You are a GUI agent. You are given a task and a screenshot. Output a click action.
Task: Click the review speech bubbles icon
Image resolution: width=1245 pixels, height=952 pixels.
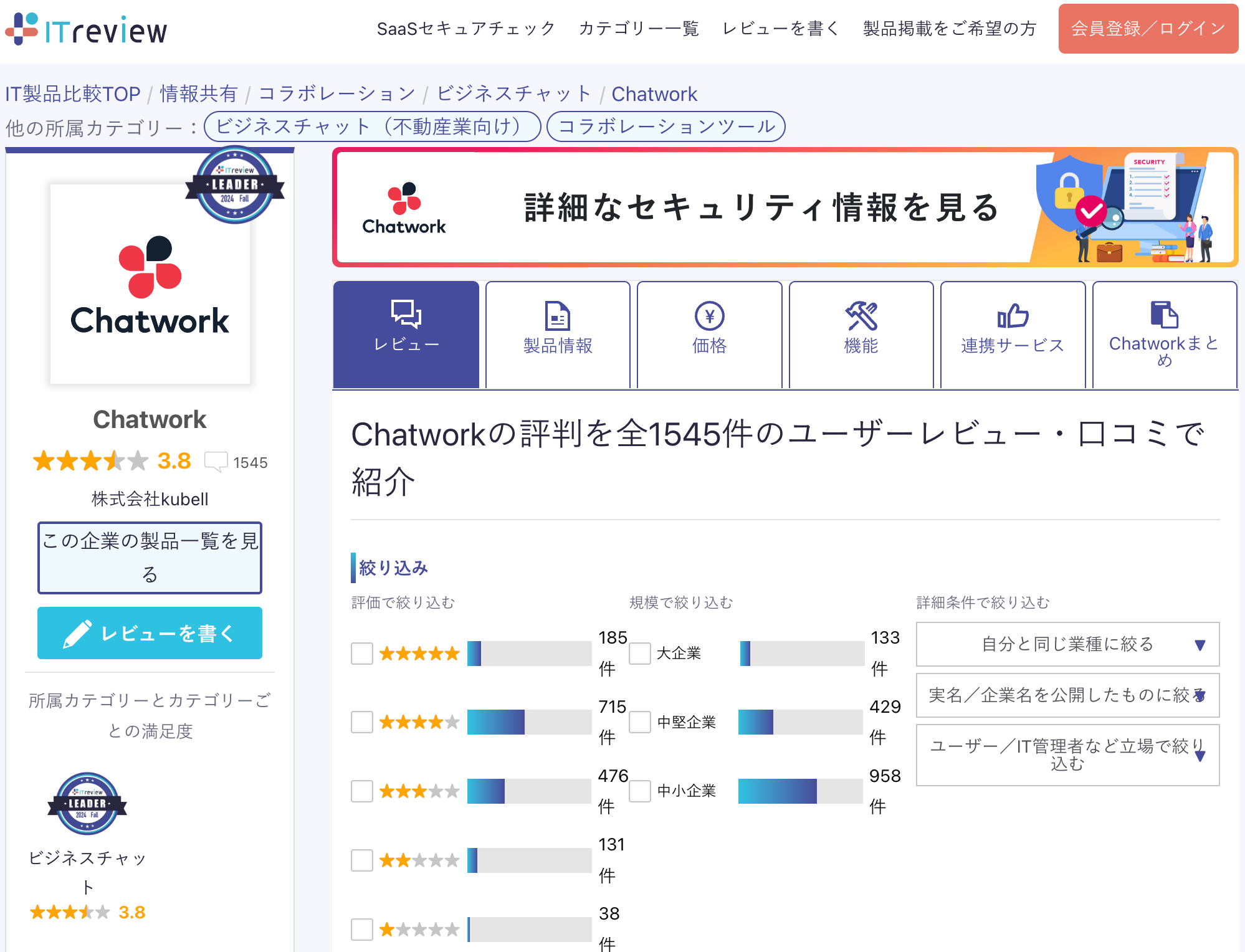click(x=406, y=313)
